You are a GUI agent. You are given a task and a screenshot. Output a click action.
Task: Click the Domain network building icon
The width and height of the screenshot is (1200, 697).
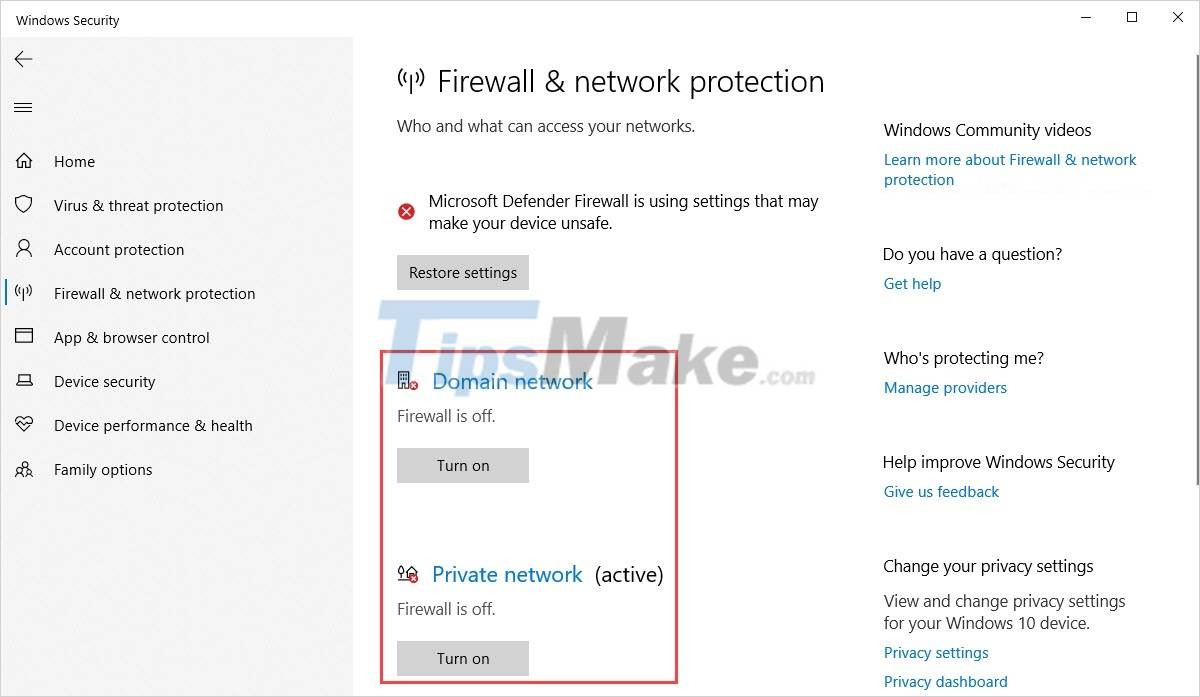pos(406,381)
